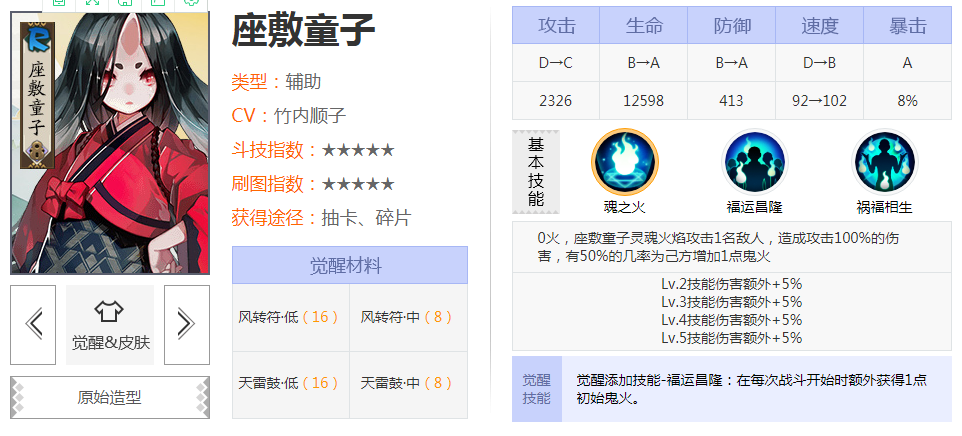
Task: Click the D→B speed grade cell
Action: tap(820, 63)
